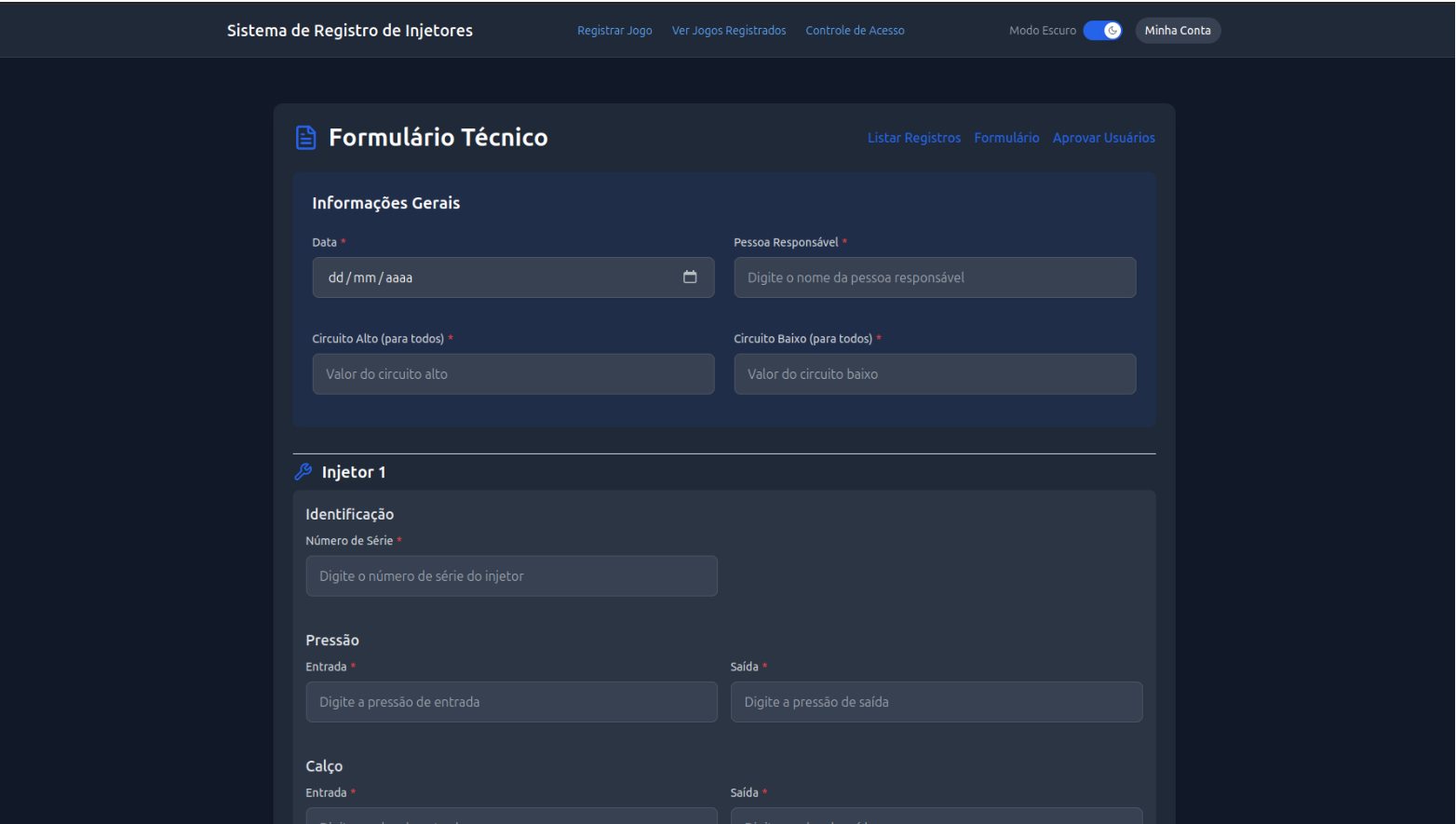
Task: Click the Pessoa Responsável input
Action: click(x=935, y=277)
